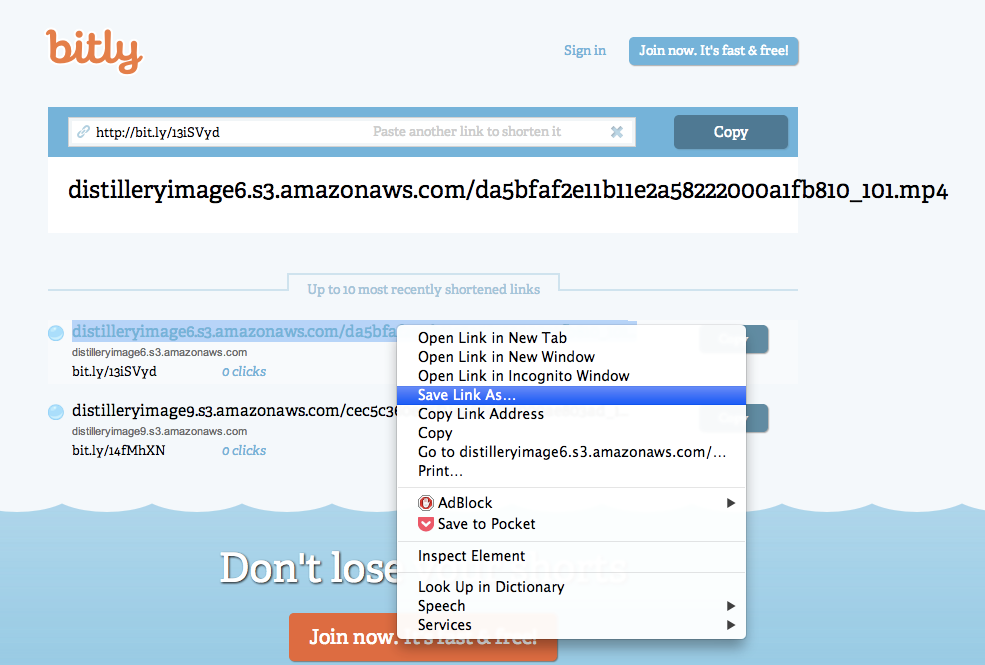Click the large Copy button
Image resolution: width=985 pixels, height=665 pixels.
pyautogui.click(x=731, y=132)
